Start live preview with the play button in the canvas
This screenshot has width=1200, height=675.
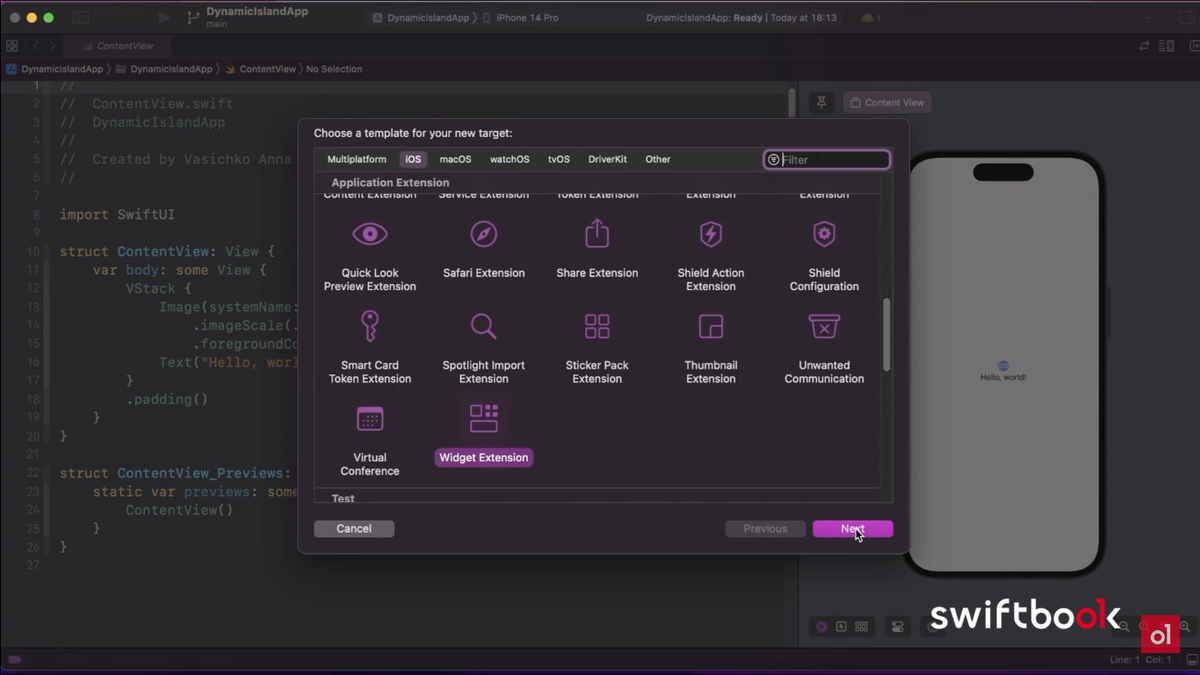point(821,627)
